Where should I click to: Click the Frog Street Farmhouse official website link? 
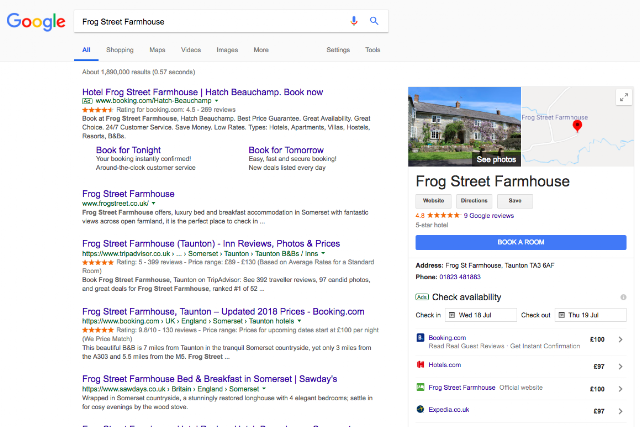pyautogui.click(x=462, y=387)
